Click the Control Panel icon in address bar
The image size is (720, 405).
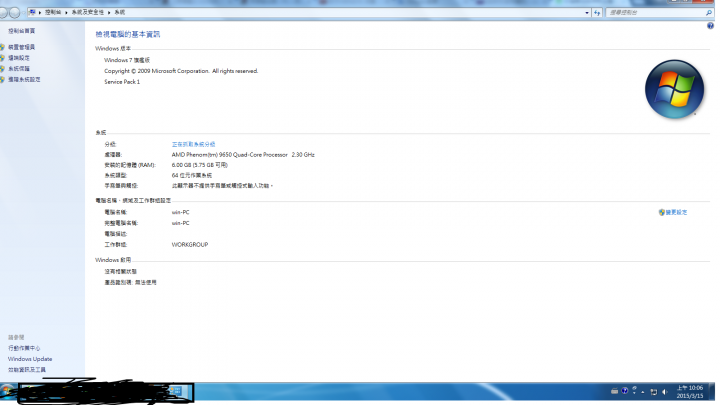32,12
